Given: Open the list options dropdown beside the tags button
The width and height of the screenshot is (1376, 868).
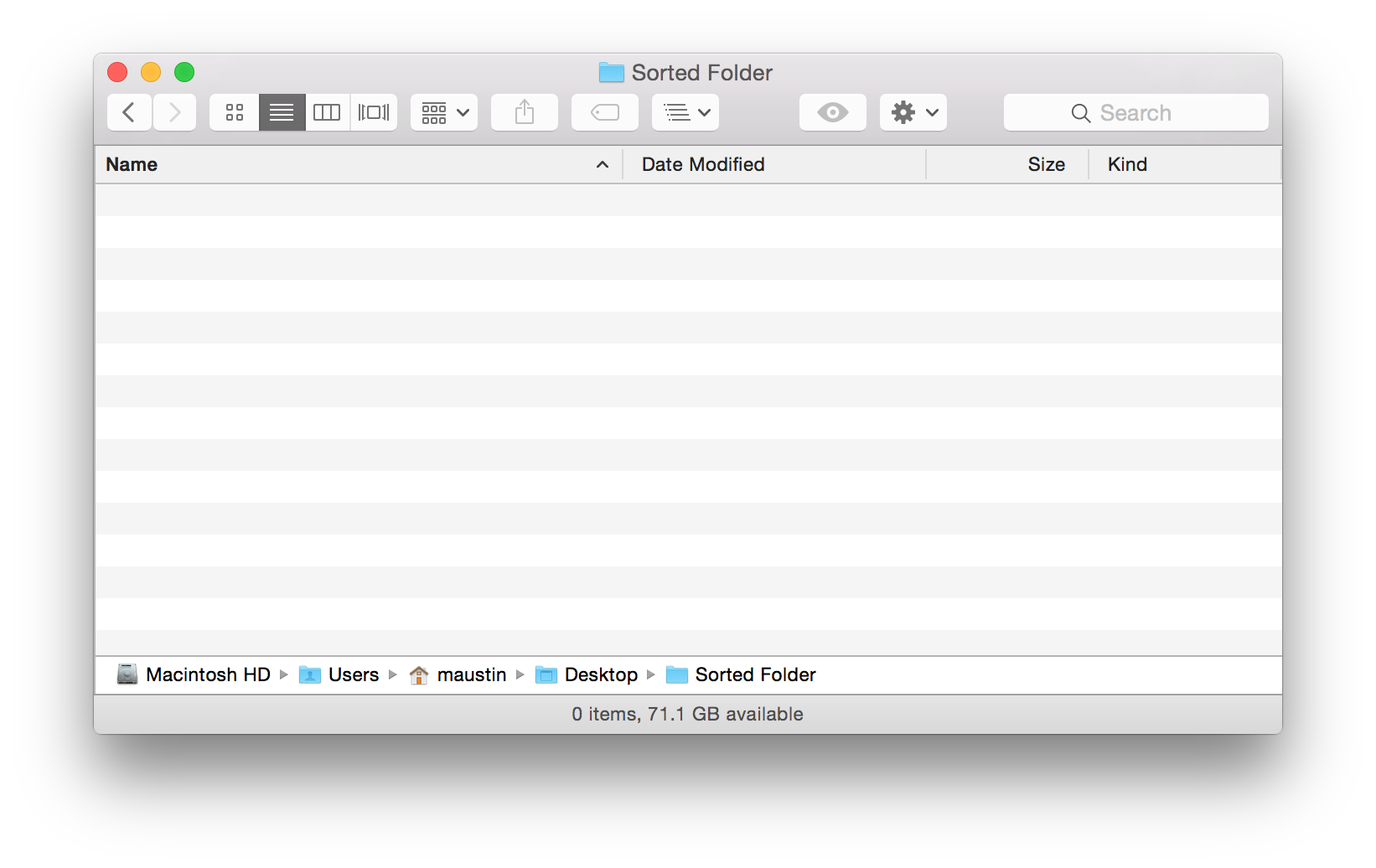Looking at the screenshot, I should [685, 112].
